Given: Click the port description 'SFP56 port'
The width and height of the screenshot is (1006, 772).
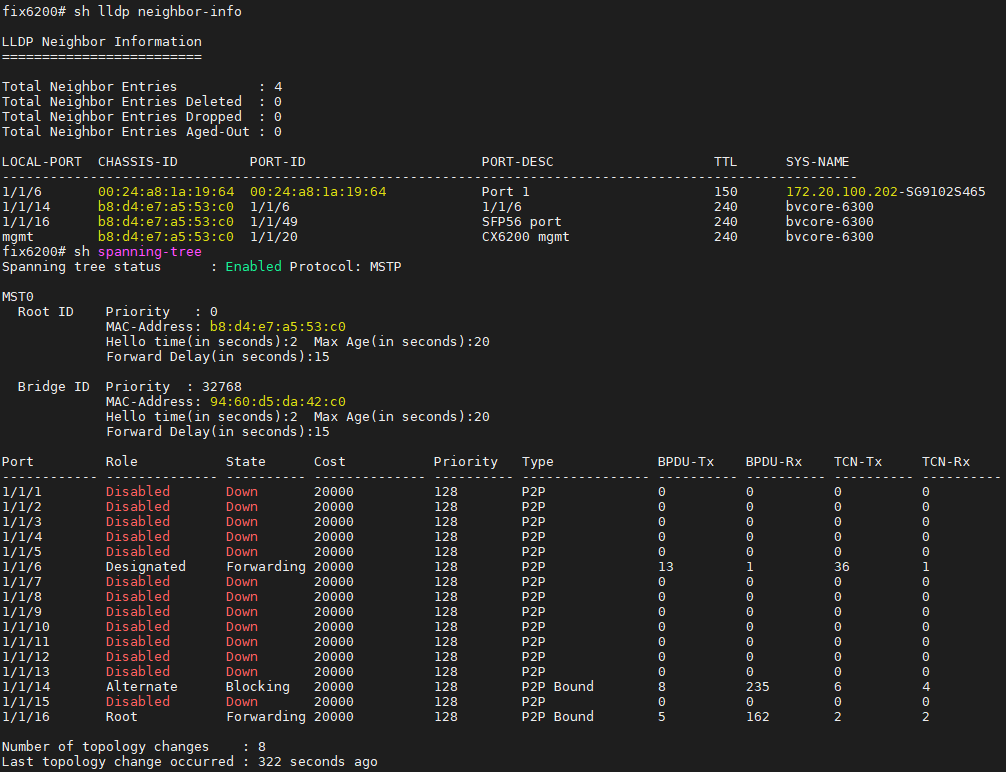Looking at the screenshot, I should 524,221.
